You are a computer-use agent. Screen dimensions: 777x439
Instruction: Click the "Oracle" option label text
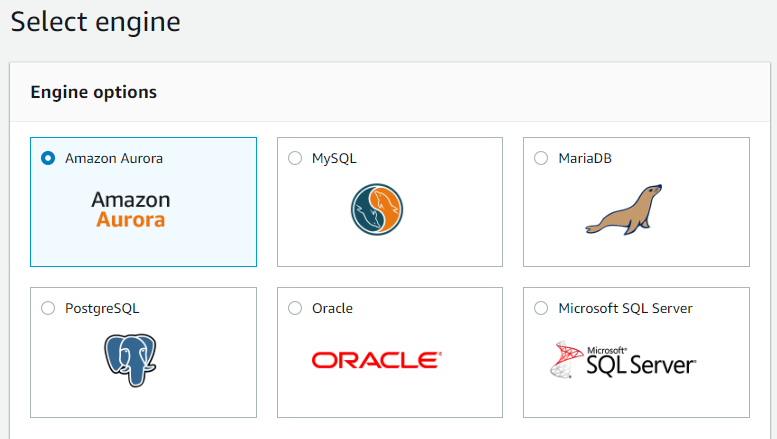[332, 308]
